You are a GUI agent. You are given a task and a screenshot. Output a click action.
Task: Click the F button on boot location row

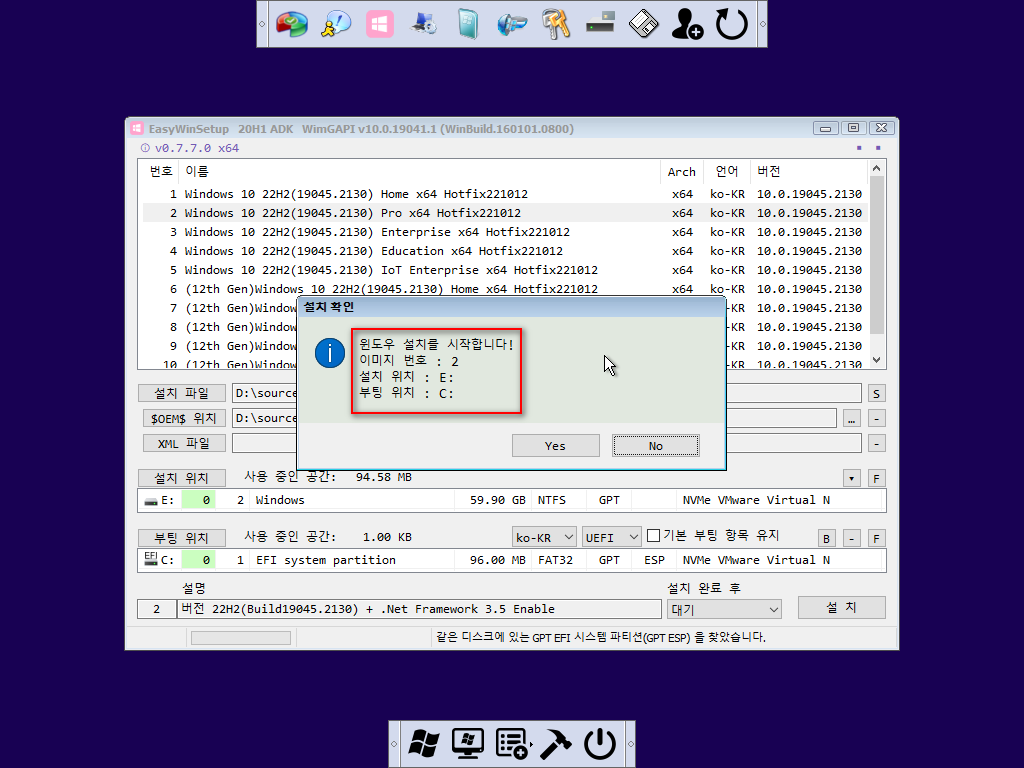pos(876,538)
